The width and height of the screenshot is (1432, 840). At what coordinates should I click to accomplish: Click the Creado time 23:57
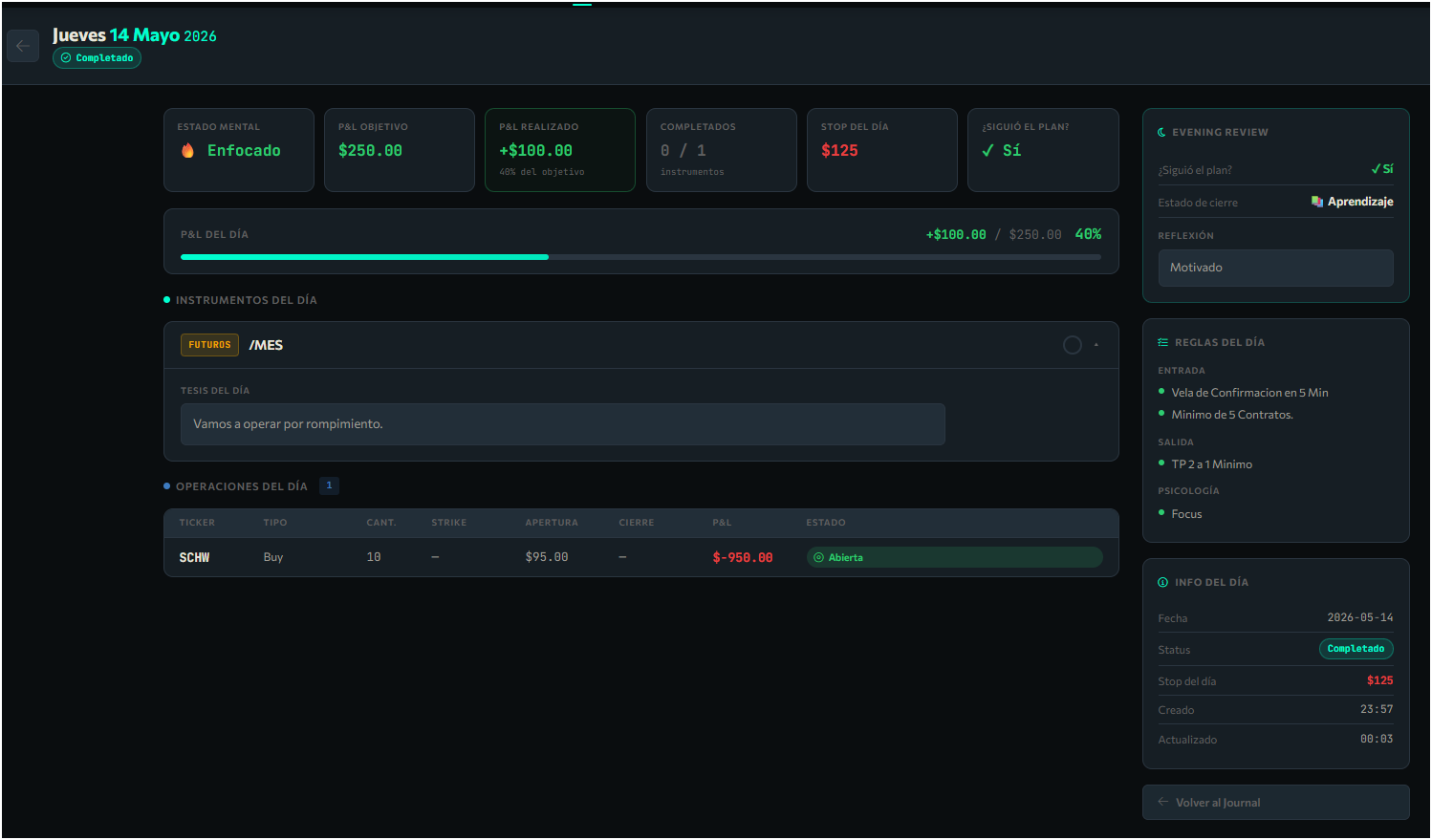coord(1377,709)
